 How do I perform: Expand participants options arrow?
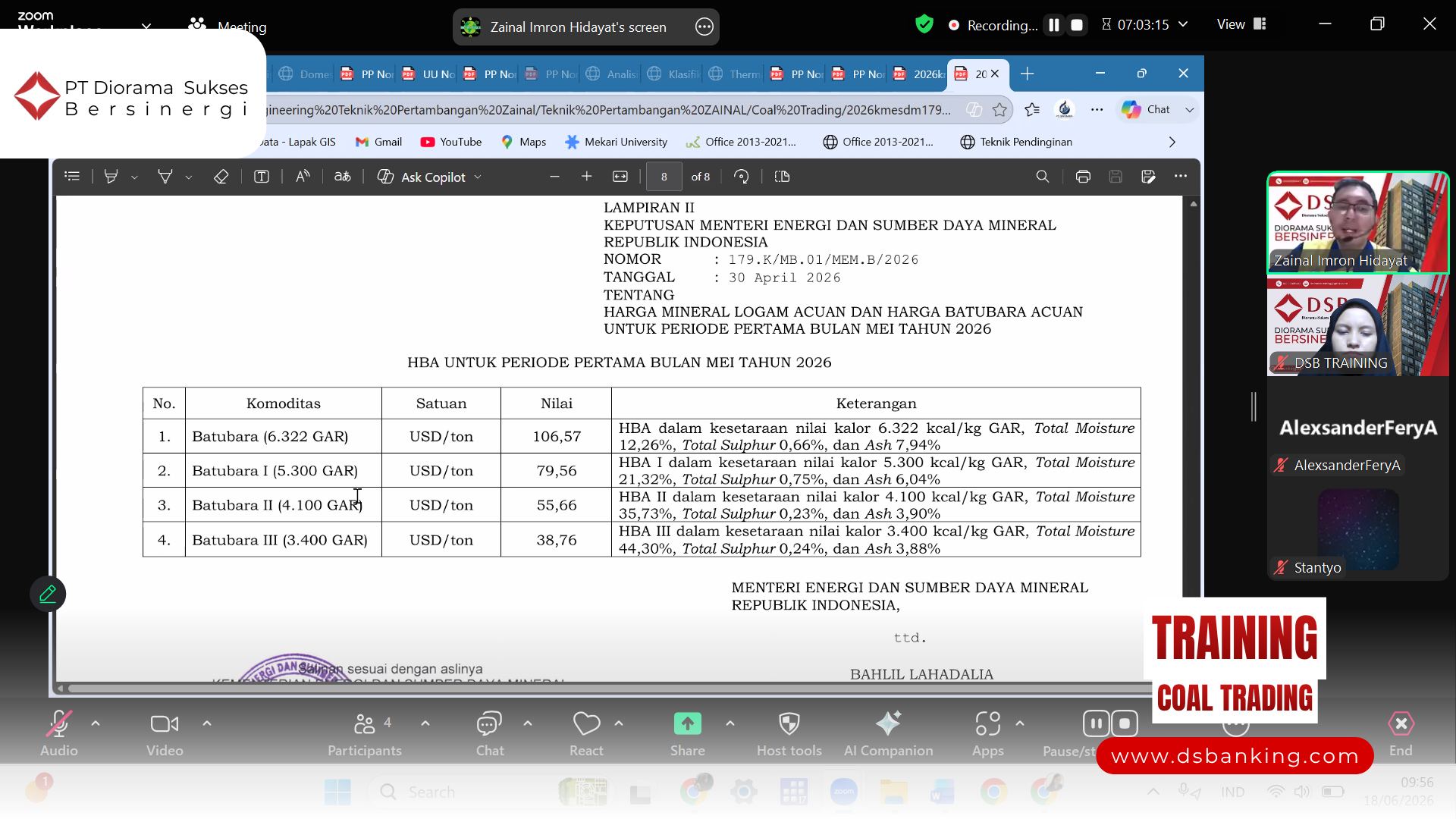click(425, 723)
